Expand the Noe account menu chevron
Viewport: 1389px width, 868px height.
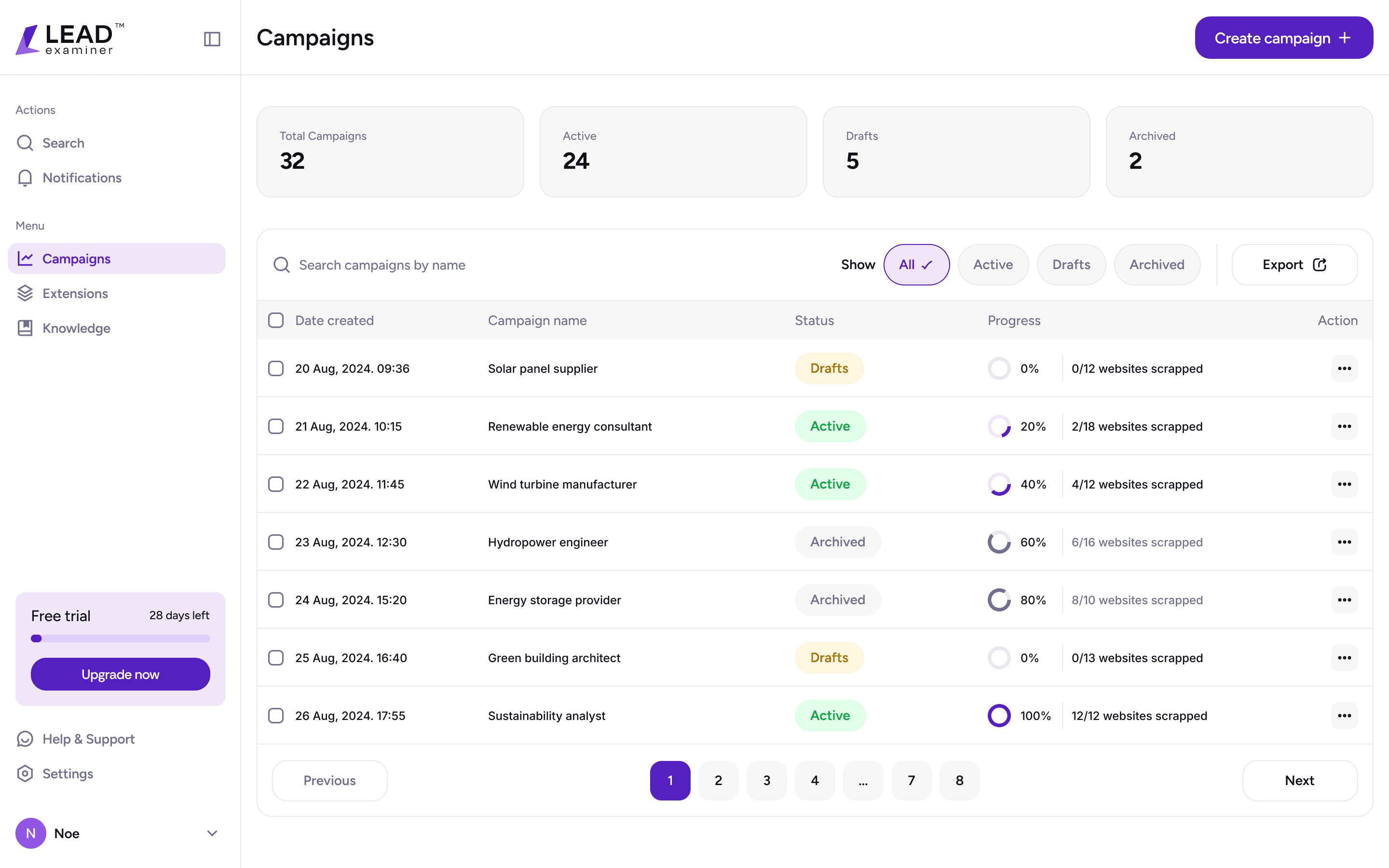coord(212,833)
